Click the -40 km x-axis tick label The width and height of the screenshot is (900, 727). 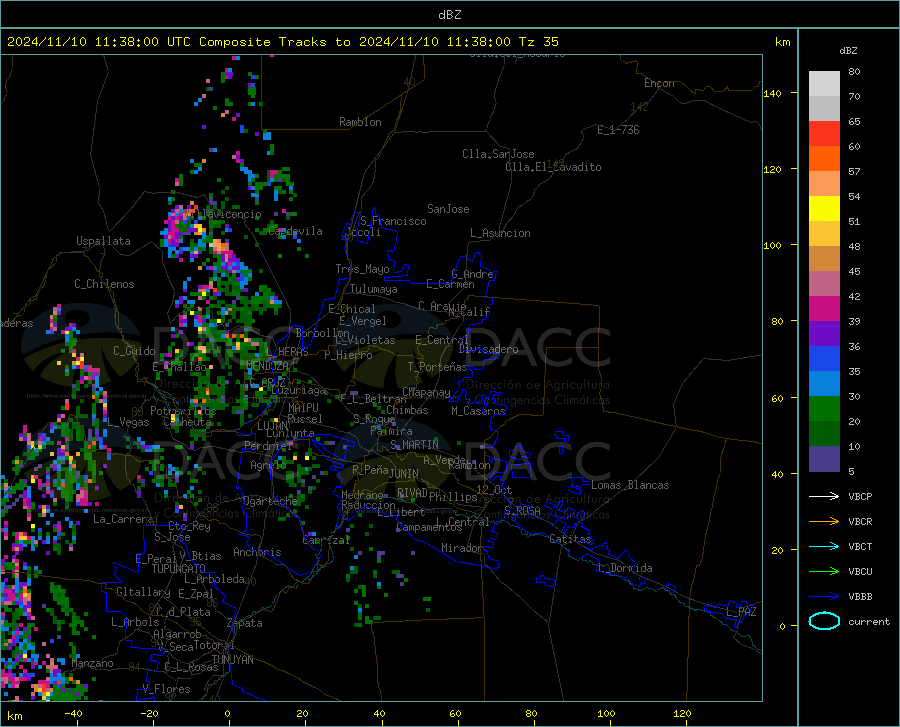73,713
